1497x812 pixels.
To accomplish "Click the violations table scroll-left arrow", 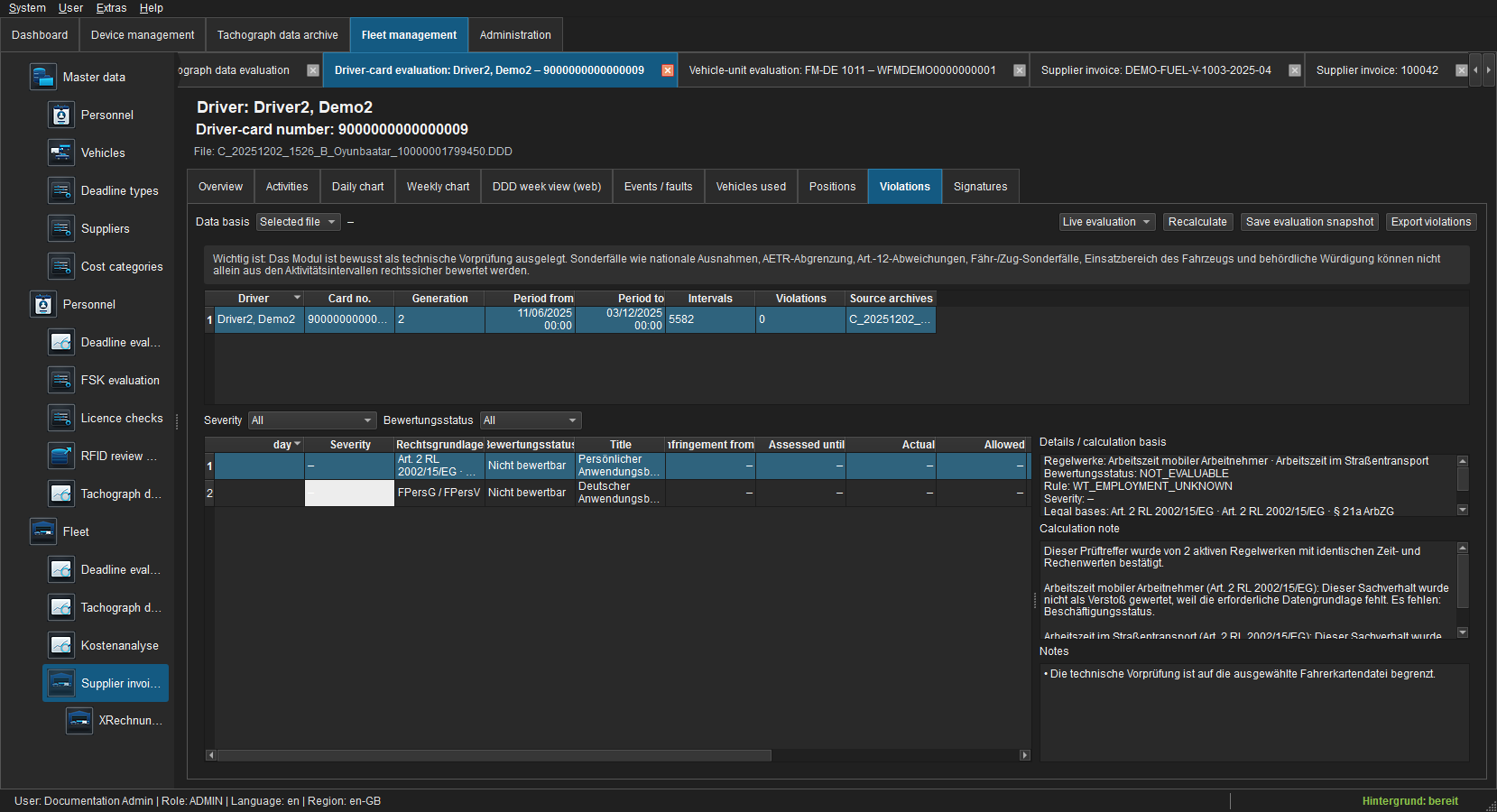I will (211, 755).
